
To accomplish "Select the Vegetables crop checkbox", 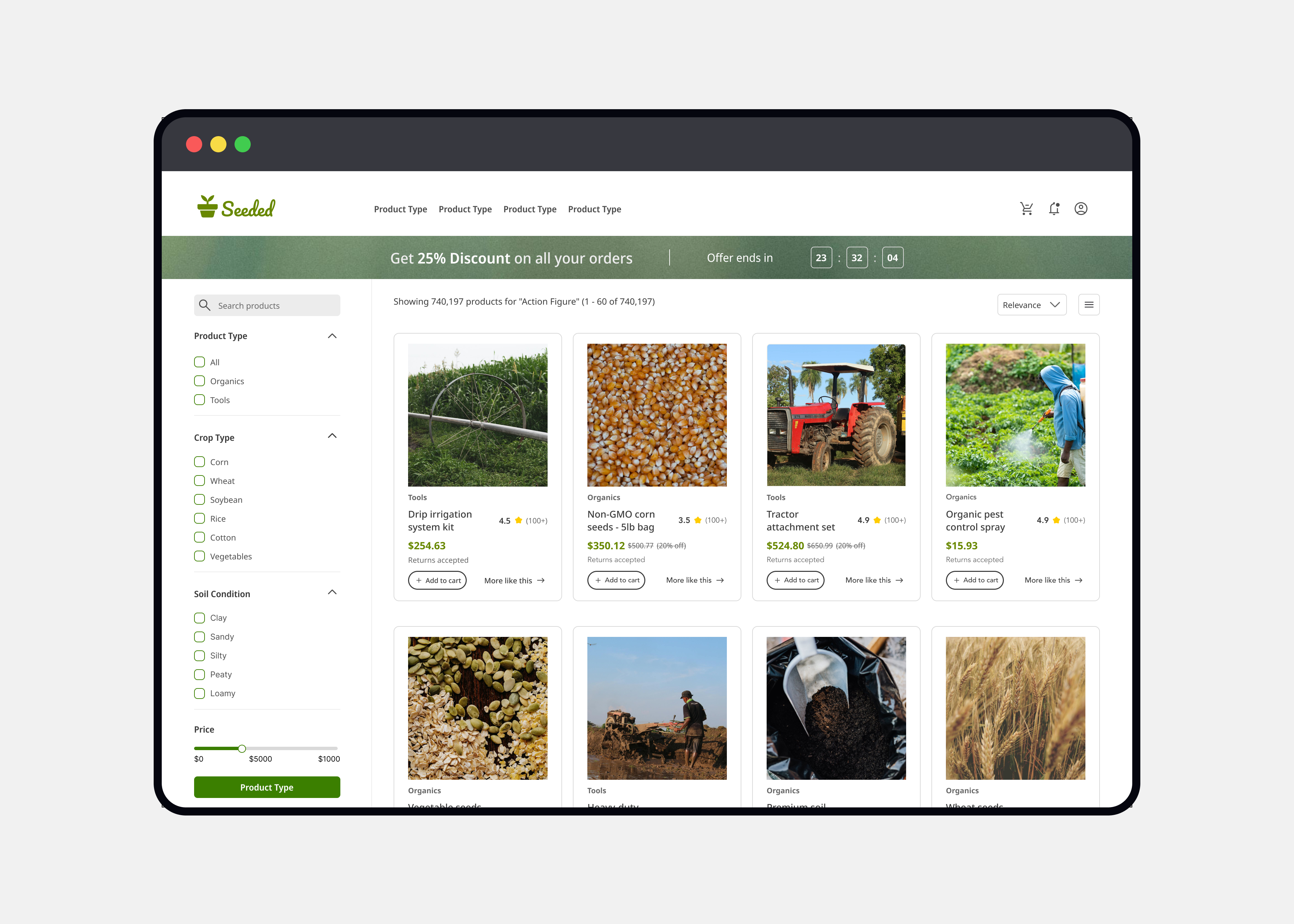I will click(199, 556).
